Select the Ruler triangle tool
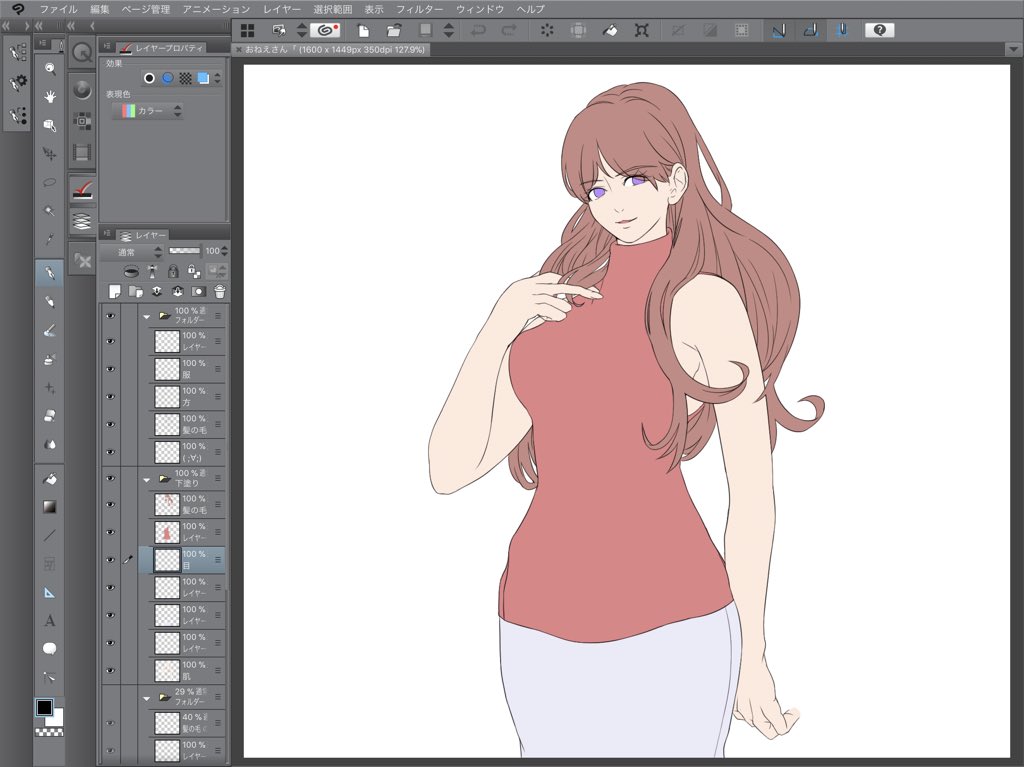The height and width of the screenshot is (767, 1024). [x=50, y=592]
